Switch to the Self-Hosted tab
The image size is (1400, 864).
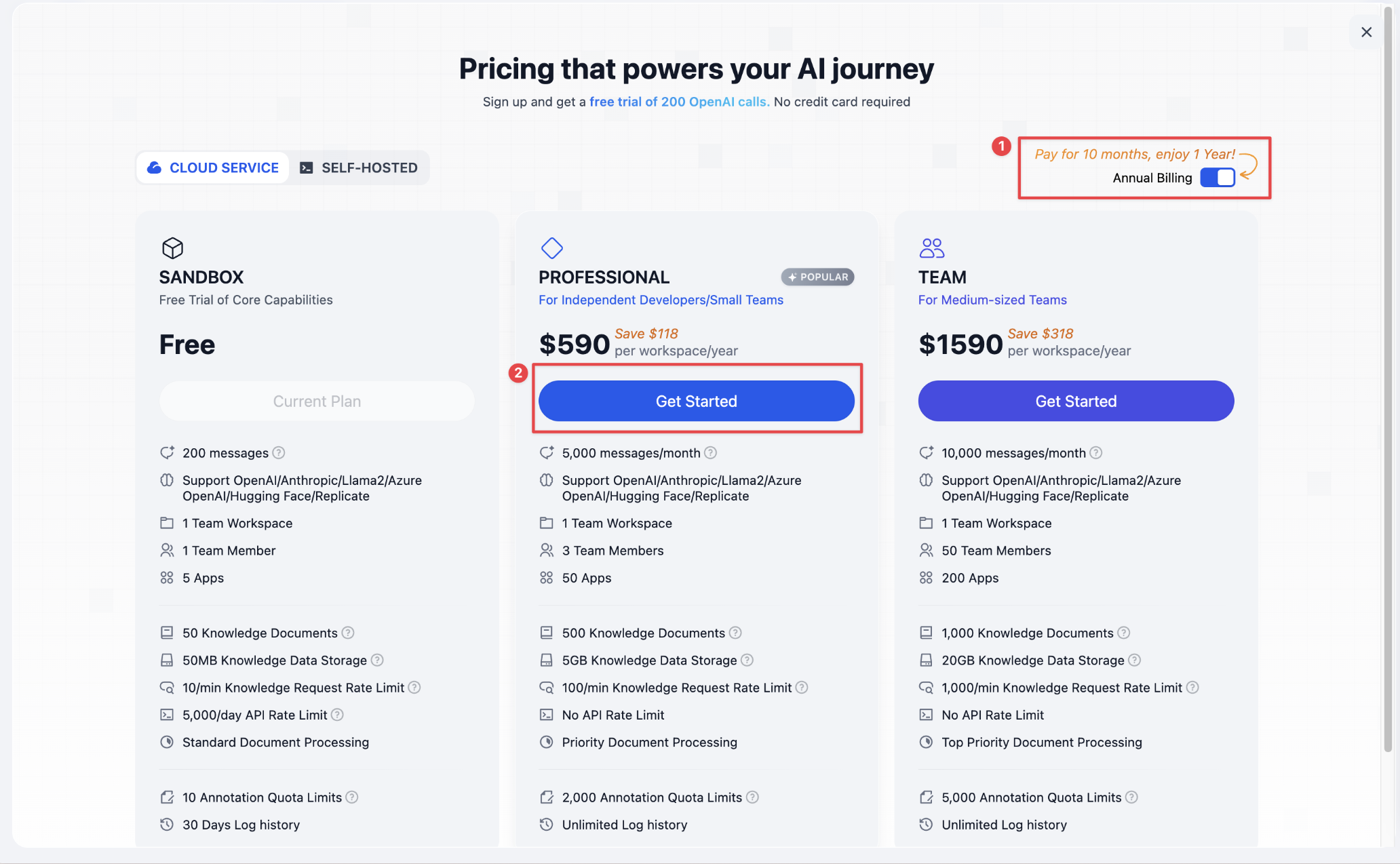tap(359, 168)
